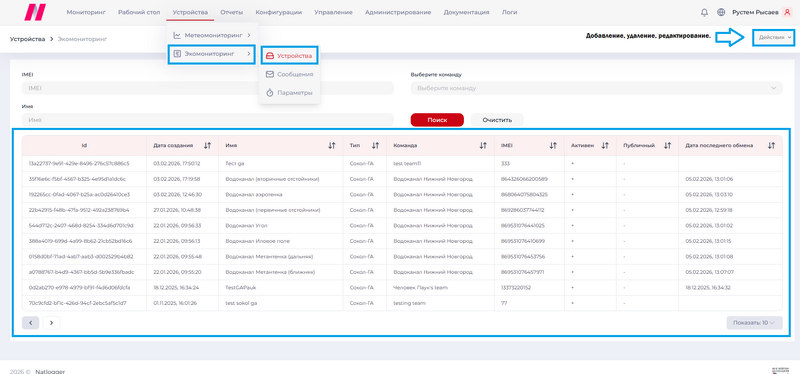The height and width of the screenshot is (374, 800).
Task: Select Устройства in Экомониторинг submenu
Action: [x=290, y=56]
